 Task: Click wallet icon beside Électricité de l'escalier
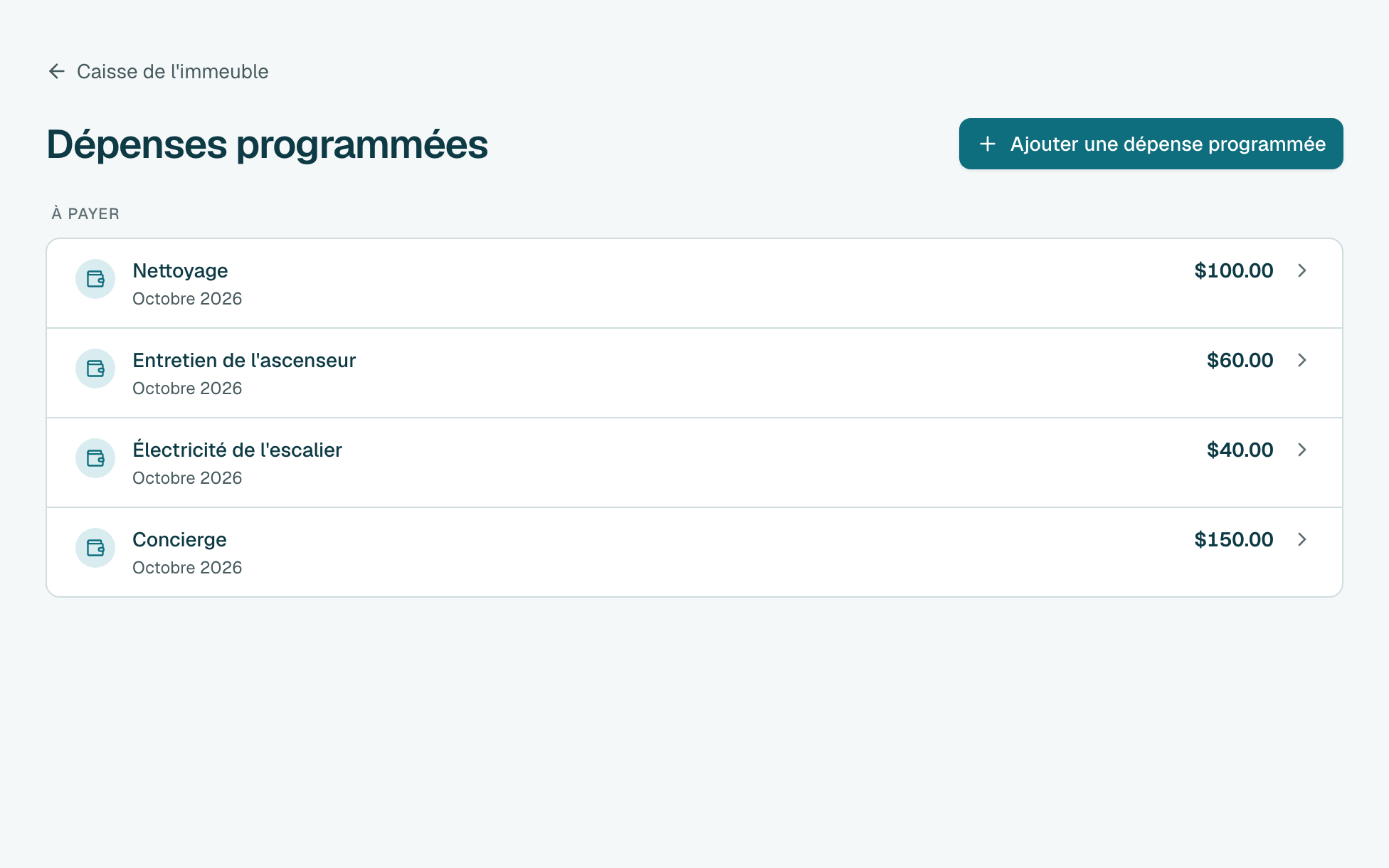(95, 458)
